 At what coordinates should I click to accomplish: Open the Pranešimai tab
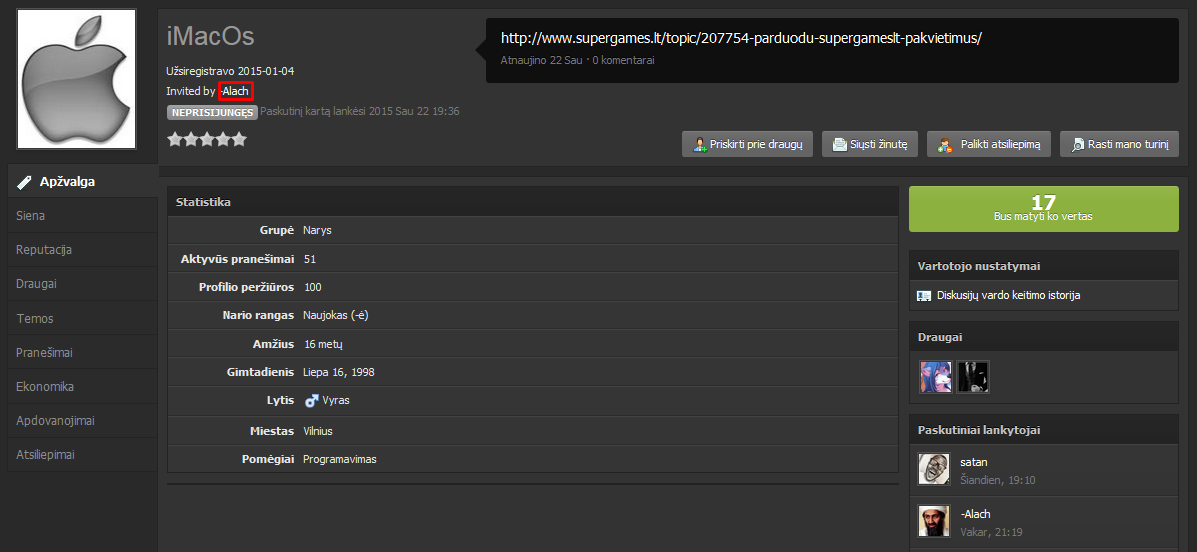[82, 353]
